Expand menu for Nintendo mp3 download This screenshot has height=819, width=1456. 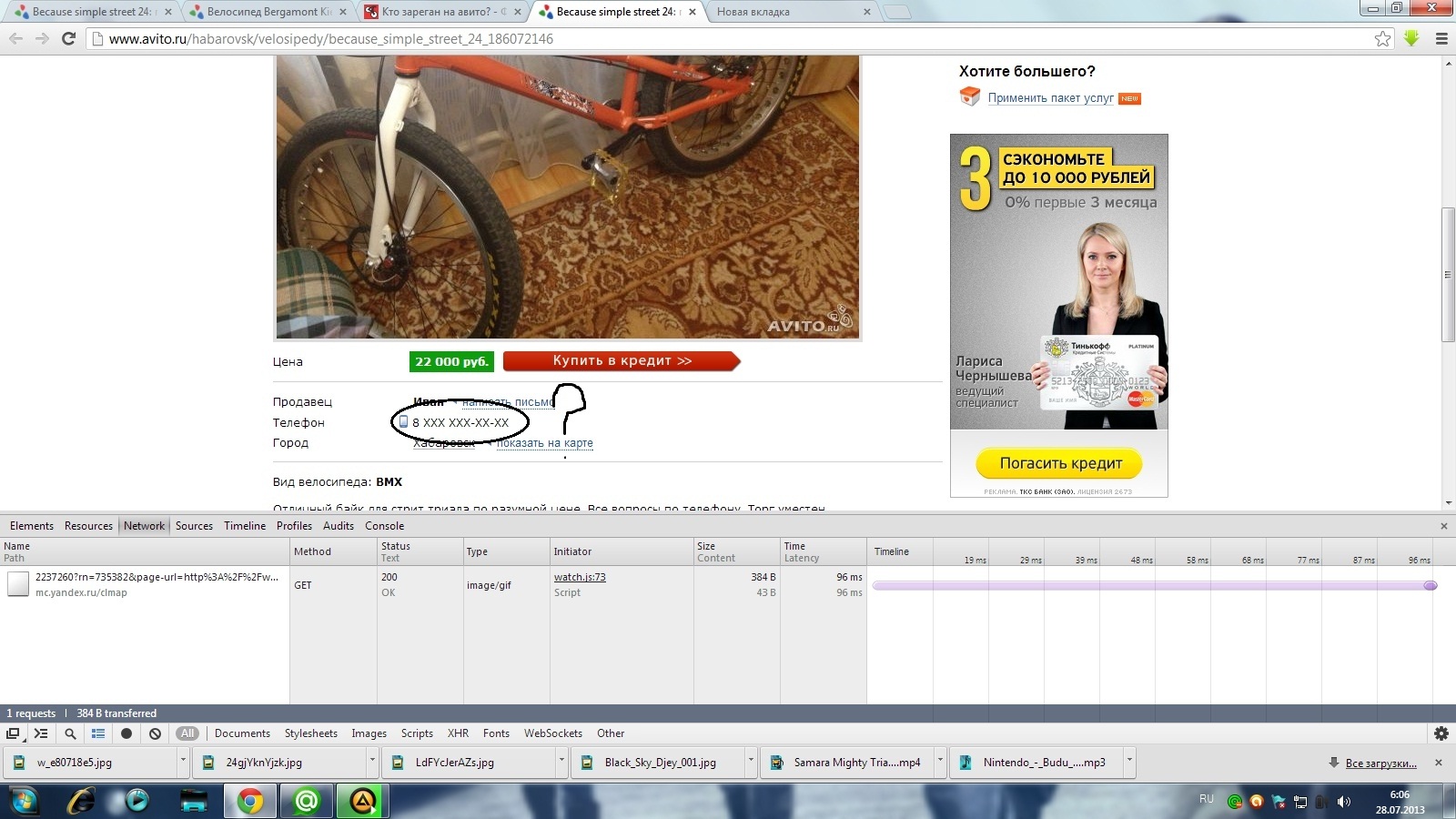1129,761
